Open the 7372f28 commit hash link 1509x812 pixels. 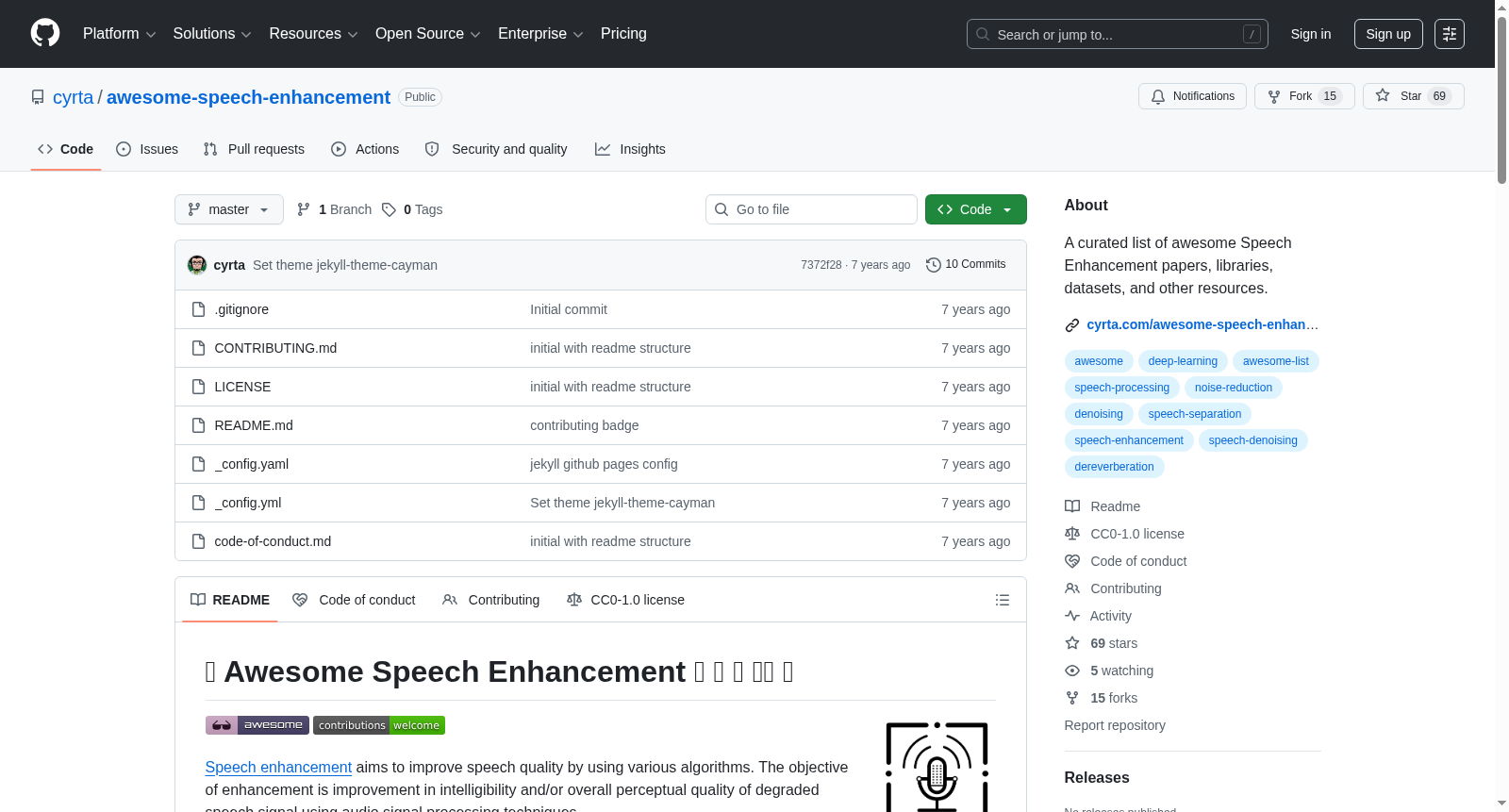(821, 265)
